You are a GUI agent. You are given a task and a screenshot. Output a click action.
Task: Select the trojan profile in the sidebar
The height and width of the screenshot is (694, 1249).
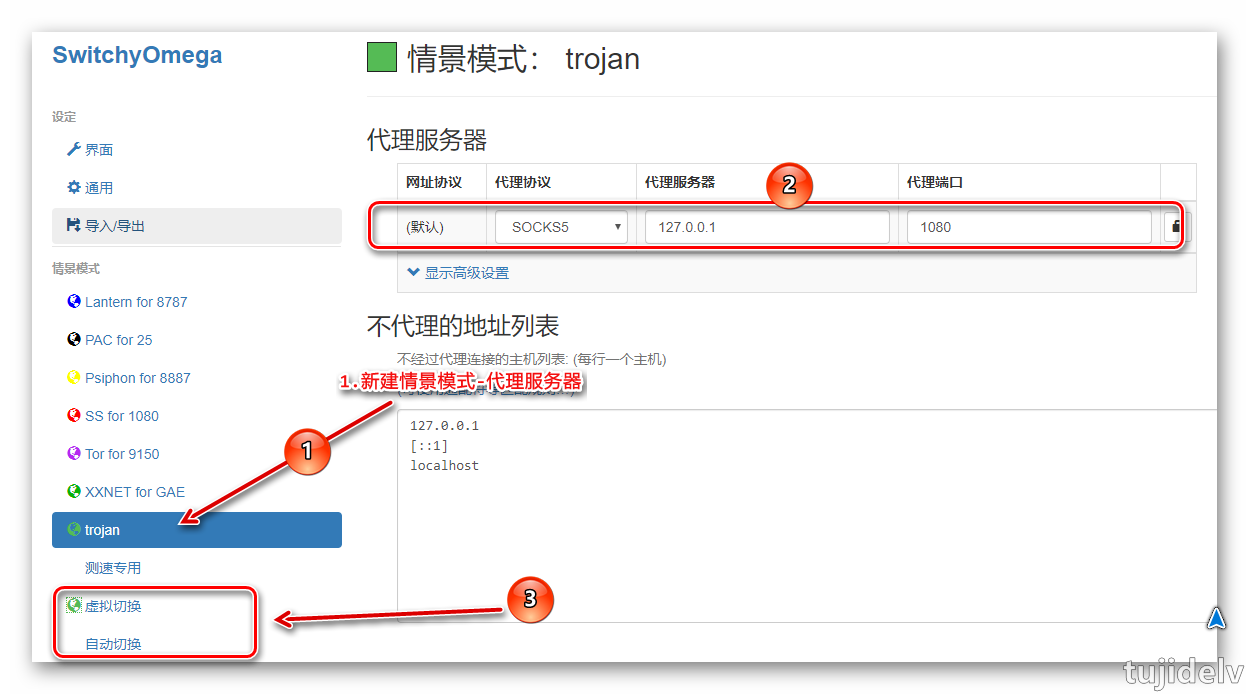[120, 529]
